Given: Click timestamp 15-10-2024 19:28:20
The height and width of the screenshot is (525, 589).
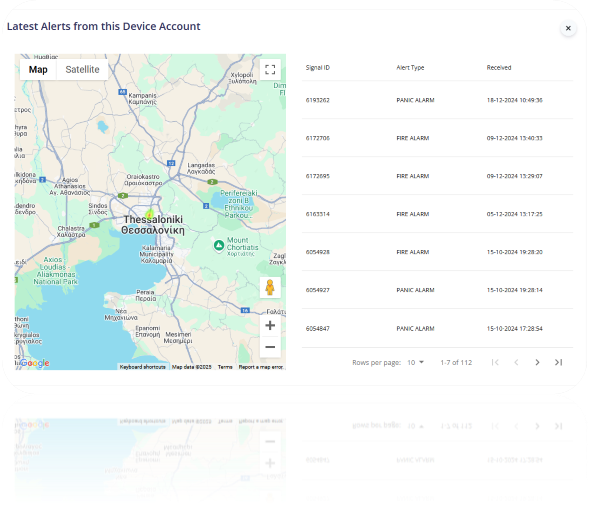Looking at the screenshot, I should coord(515,252).
